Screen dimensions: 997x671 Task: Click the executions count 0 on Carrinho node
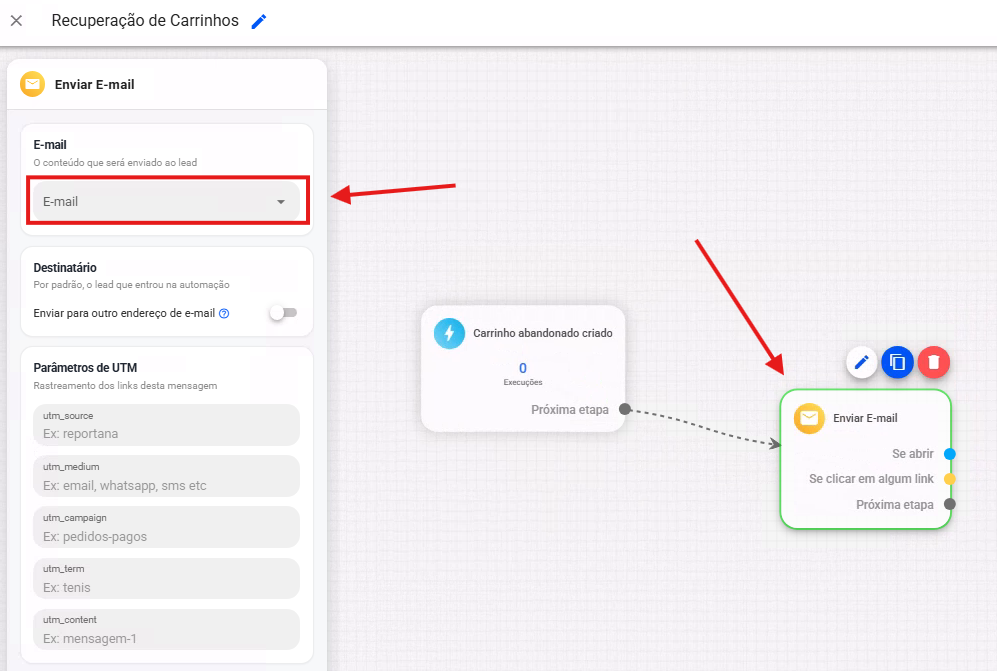pos(523,368)
